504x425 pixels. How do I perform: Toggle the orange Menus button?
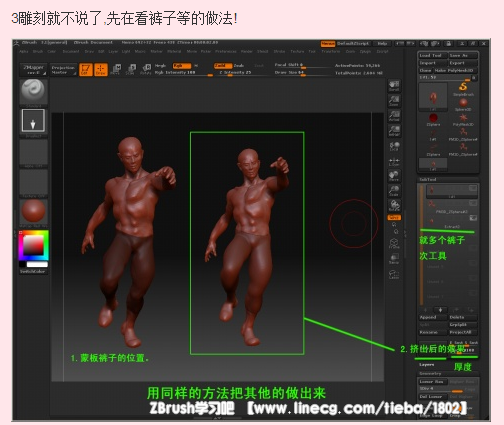click(x=328, y=44)
